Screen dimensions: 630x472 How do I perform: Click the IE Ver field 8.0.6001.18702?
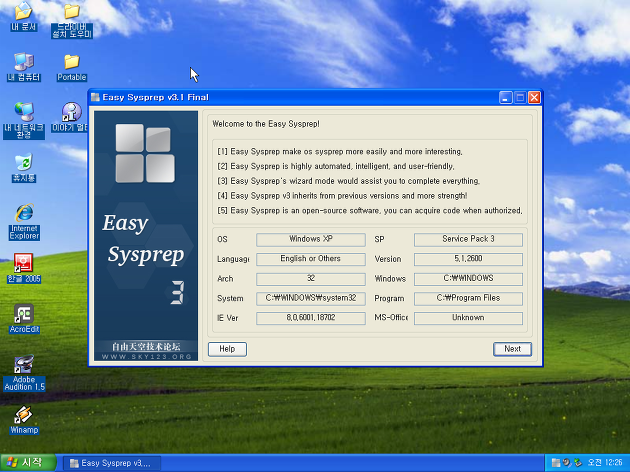click(x=311, y=318)
